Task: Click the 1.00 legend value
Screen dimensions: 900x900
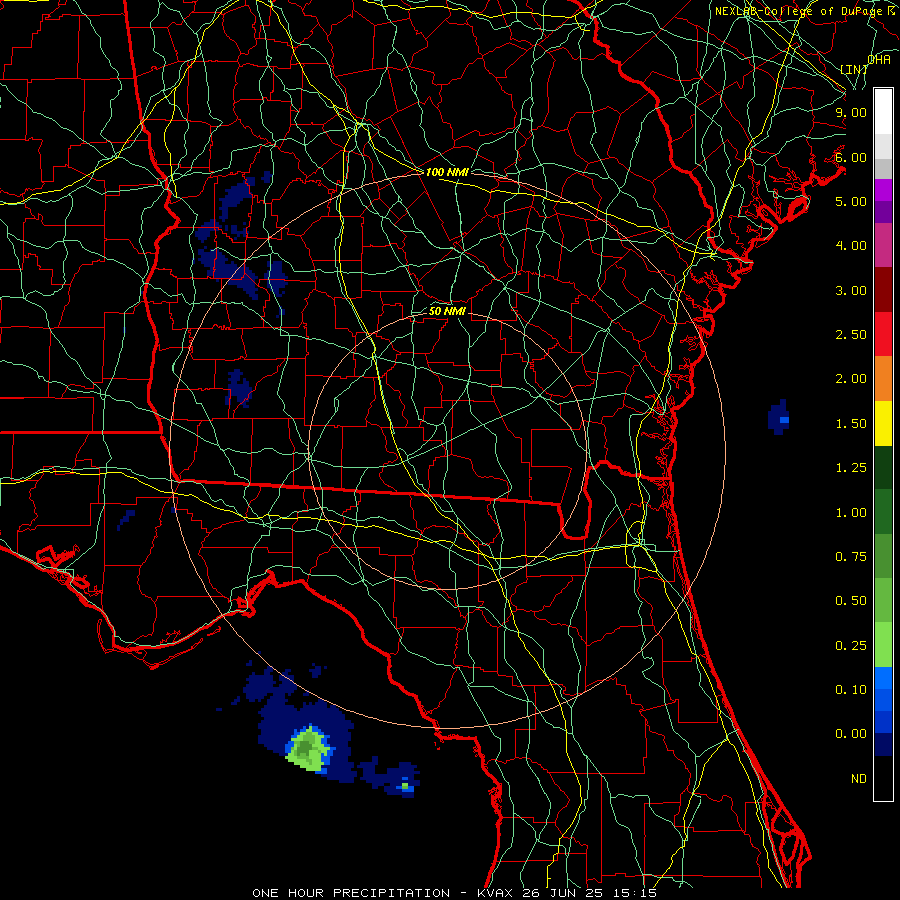Action: point(851,513)
